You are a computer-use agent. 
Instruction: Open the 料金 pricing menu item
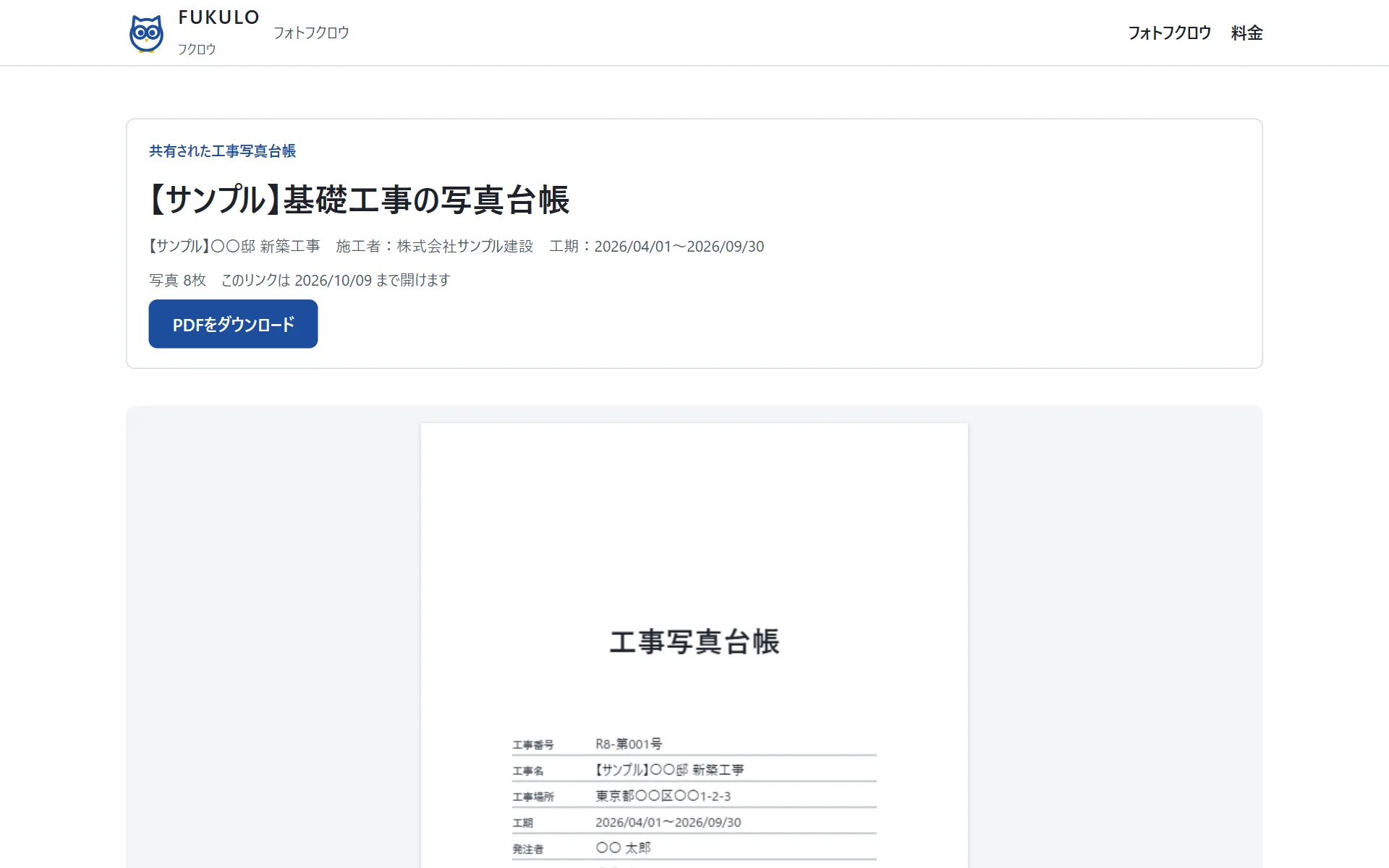click(x=1246, y=33)
